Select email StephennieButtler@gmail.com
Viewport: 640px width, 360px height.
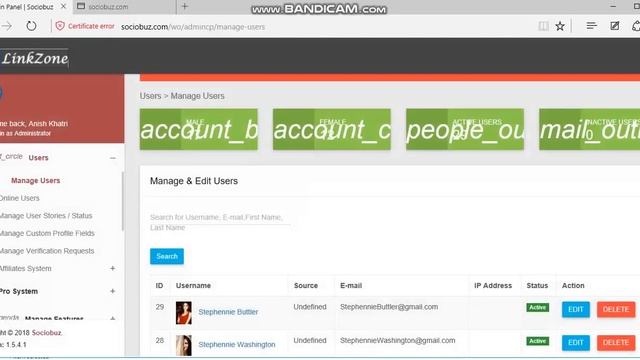pos(389,307)
